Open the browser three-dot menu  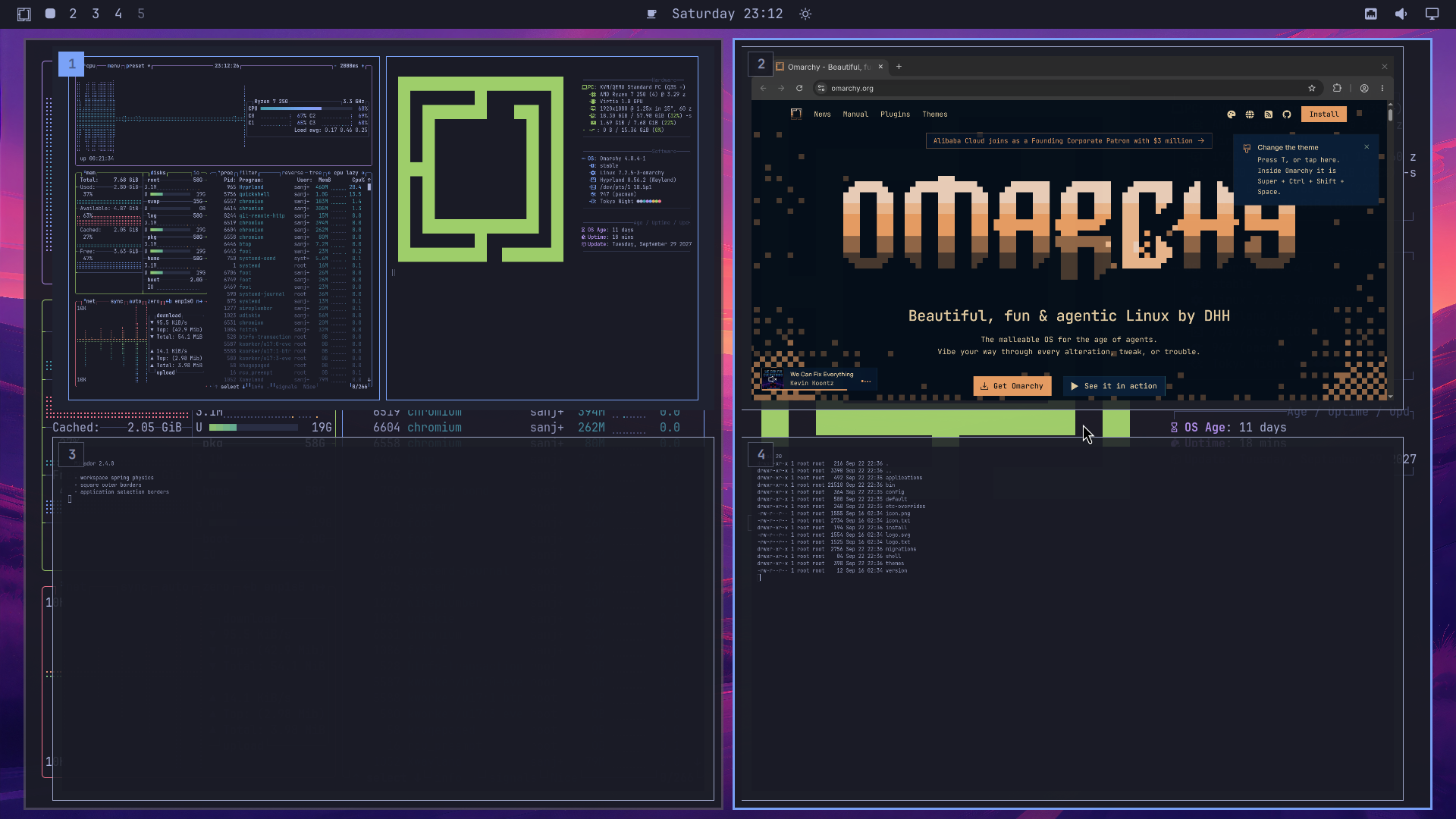1382,88
